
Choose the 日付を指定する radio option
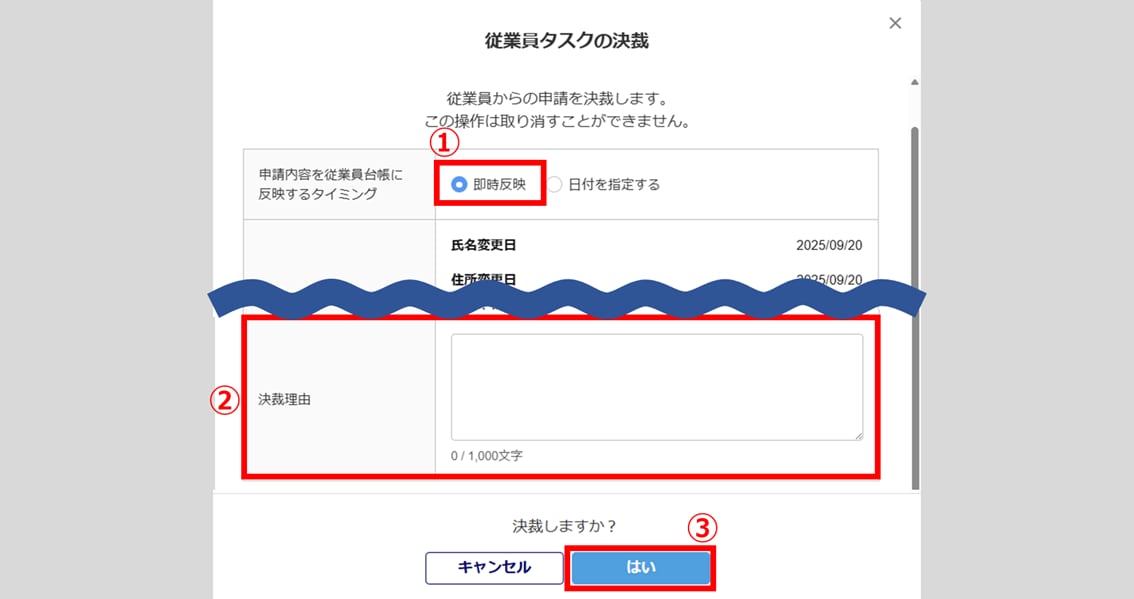556,184
